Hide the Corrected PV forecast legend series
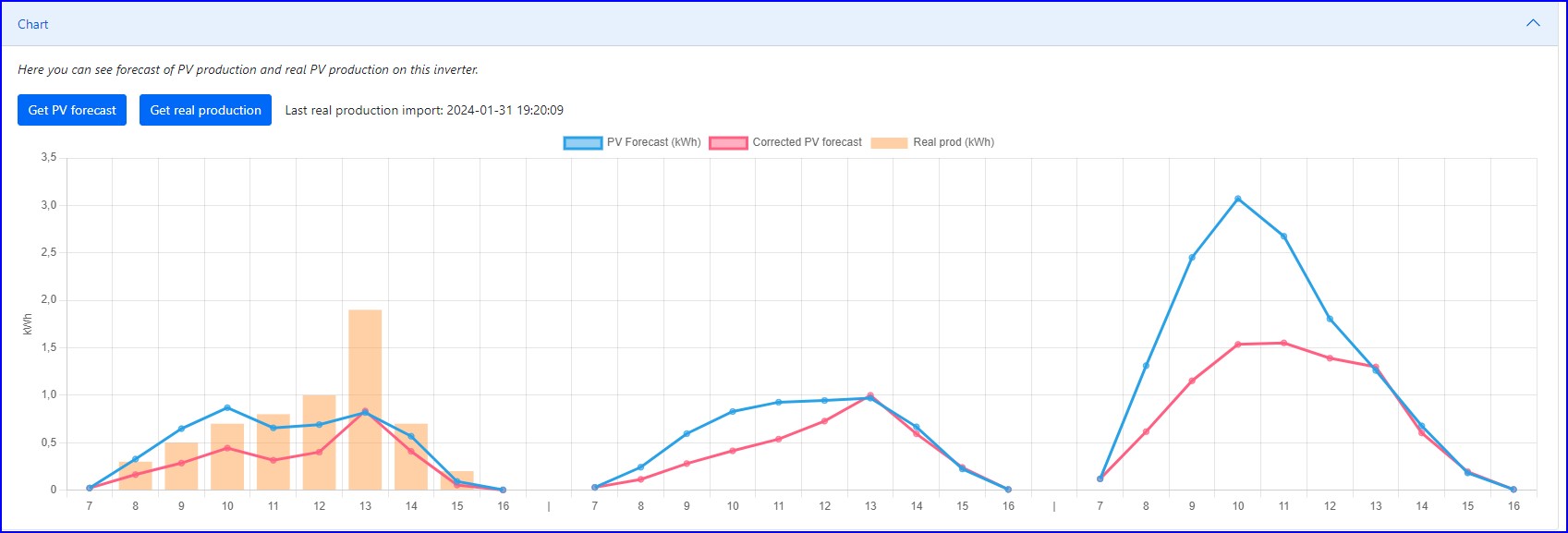 pyautogui.click(x=786, y=142)
